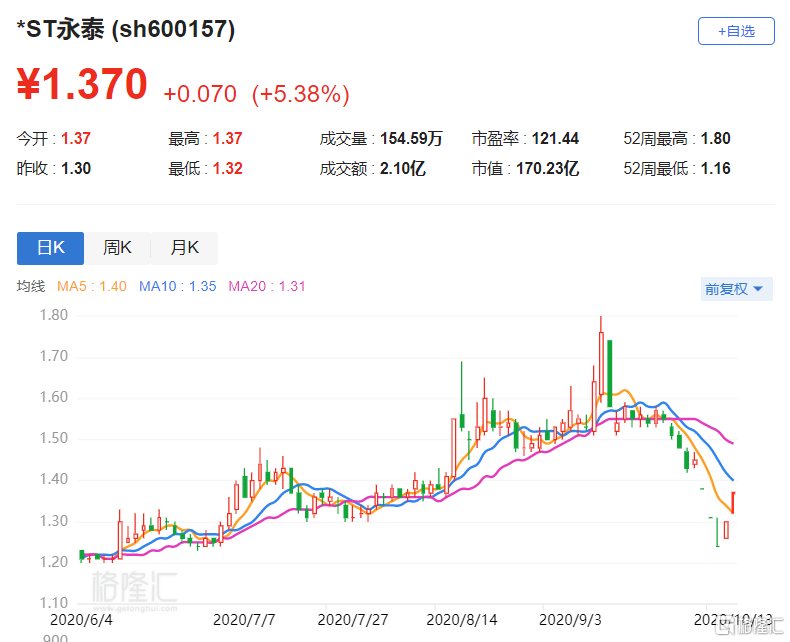This screenshot has height=642, width=790.
Task: Click the 52周最高 value 1.80
Action: point(715,138)
